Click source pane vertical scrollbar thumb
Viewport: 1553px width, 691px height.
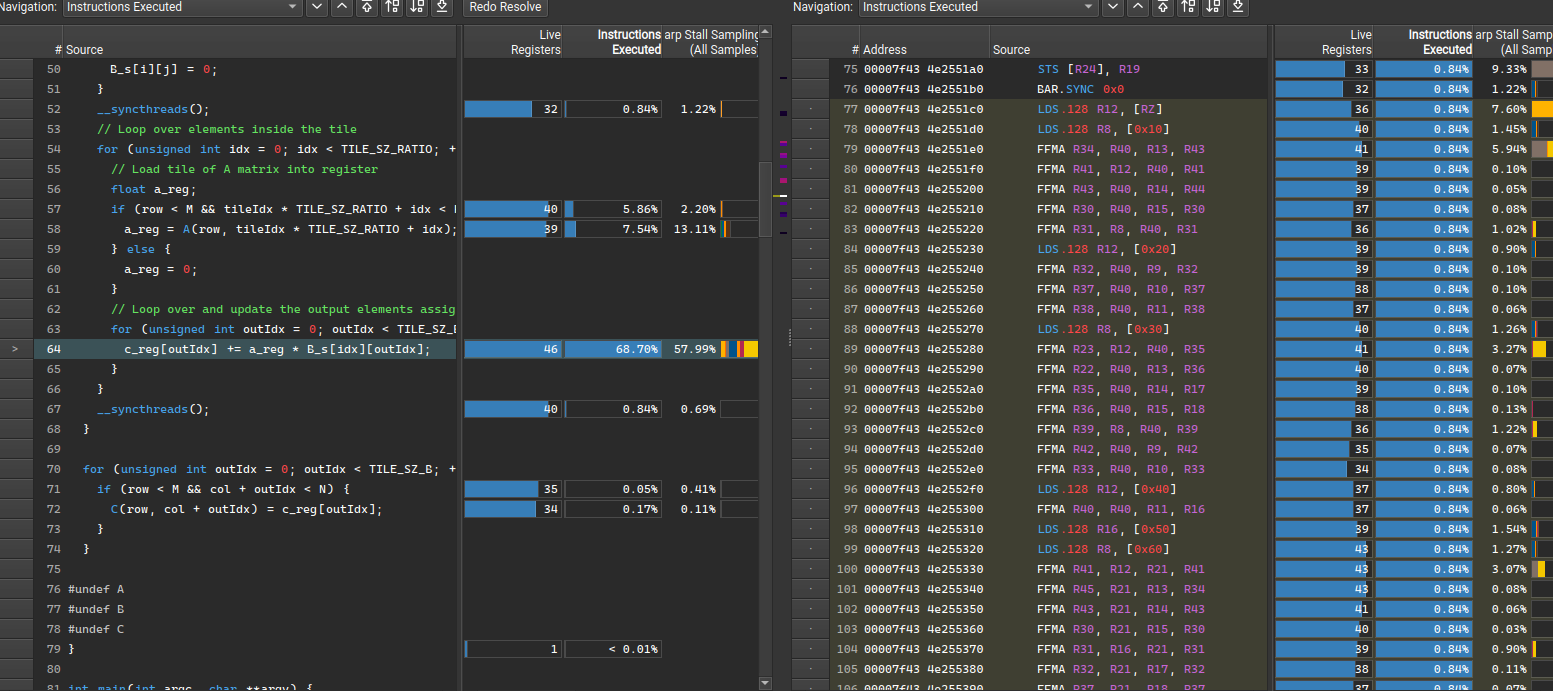pos(765,198)
